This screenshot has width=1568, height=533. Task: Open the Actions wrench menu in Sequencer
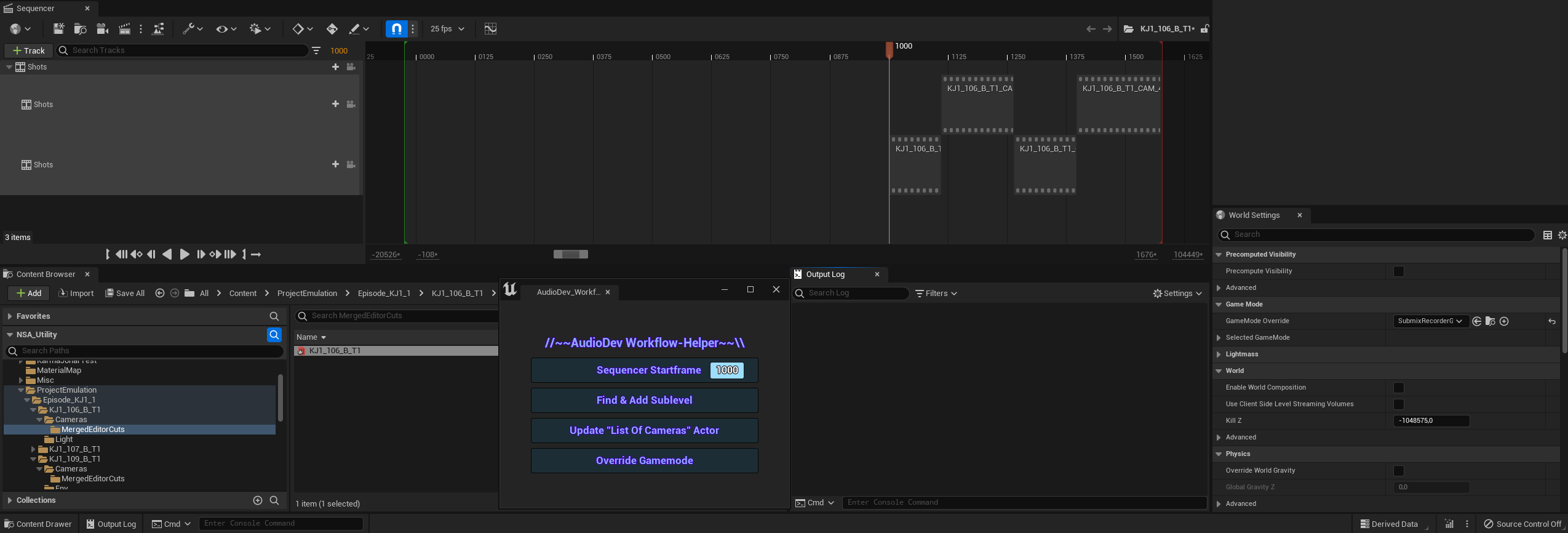point(193,28)
